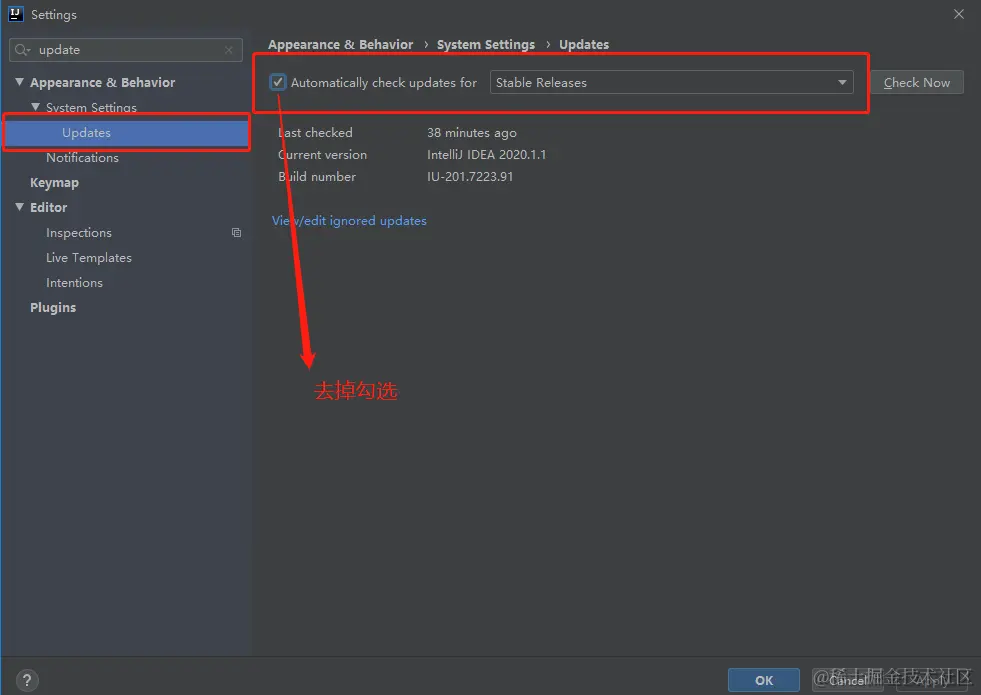Screen dimensions: 981x695
Task: Collapse the System Settings tree node
Action: pos(36,107)
